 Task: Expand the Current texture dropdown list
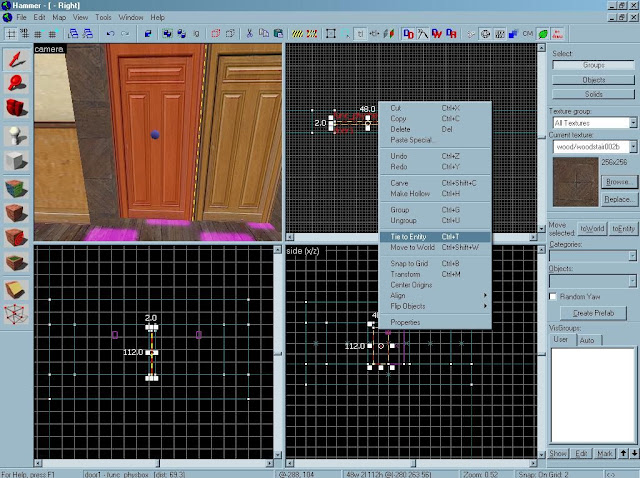pos(632,146)
